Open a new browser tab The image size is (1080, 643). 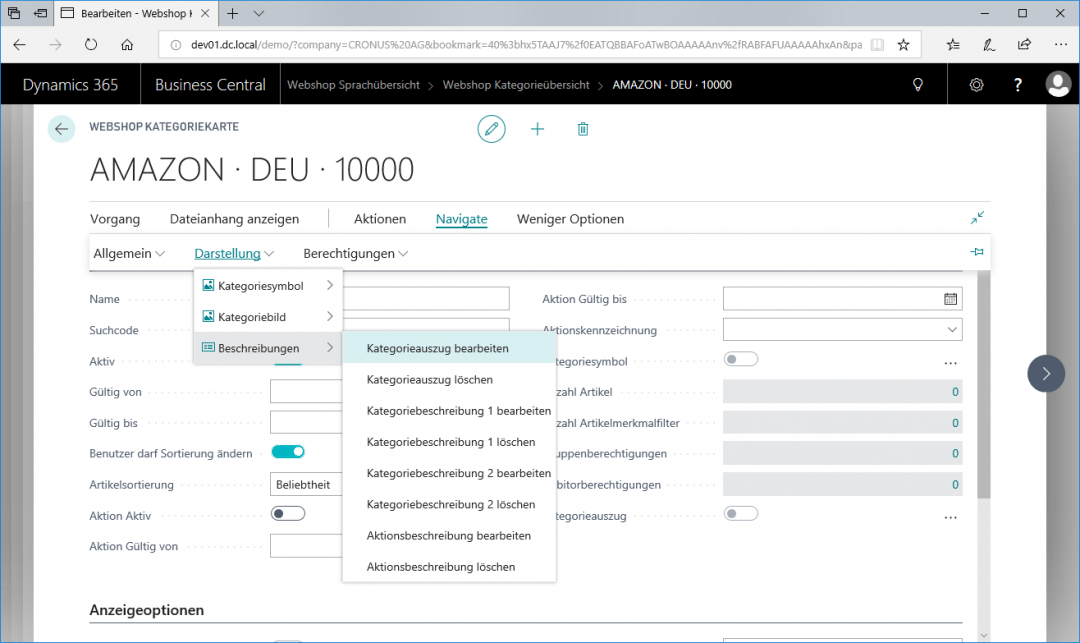click(233, 13)
